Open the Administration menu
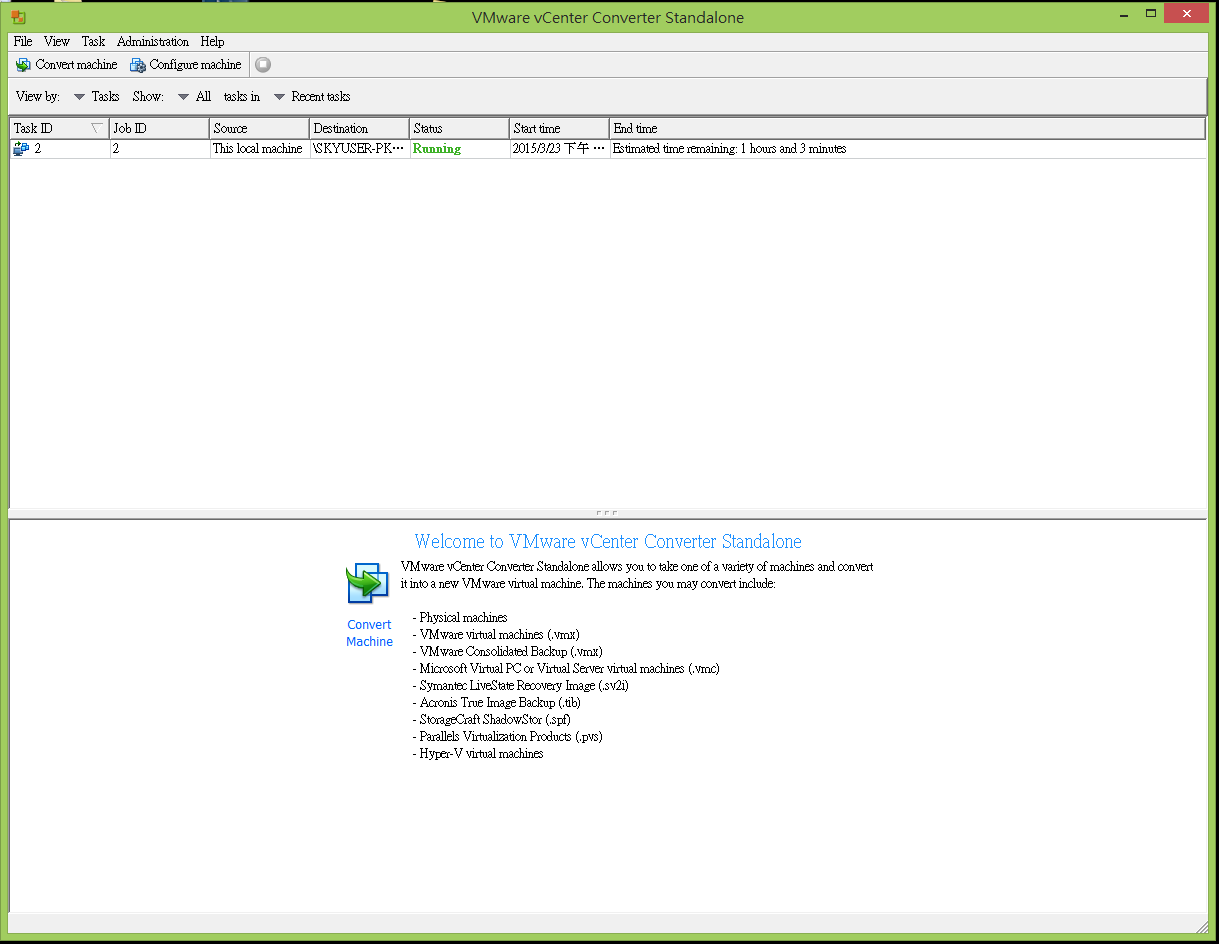The width and height of the screenshot is (1219, 944). tap(153, 42)
